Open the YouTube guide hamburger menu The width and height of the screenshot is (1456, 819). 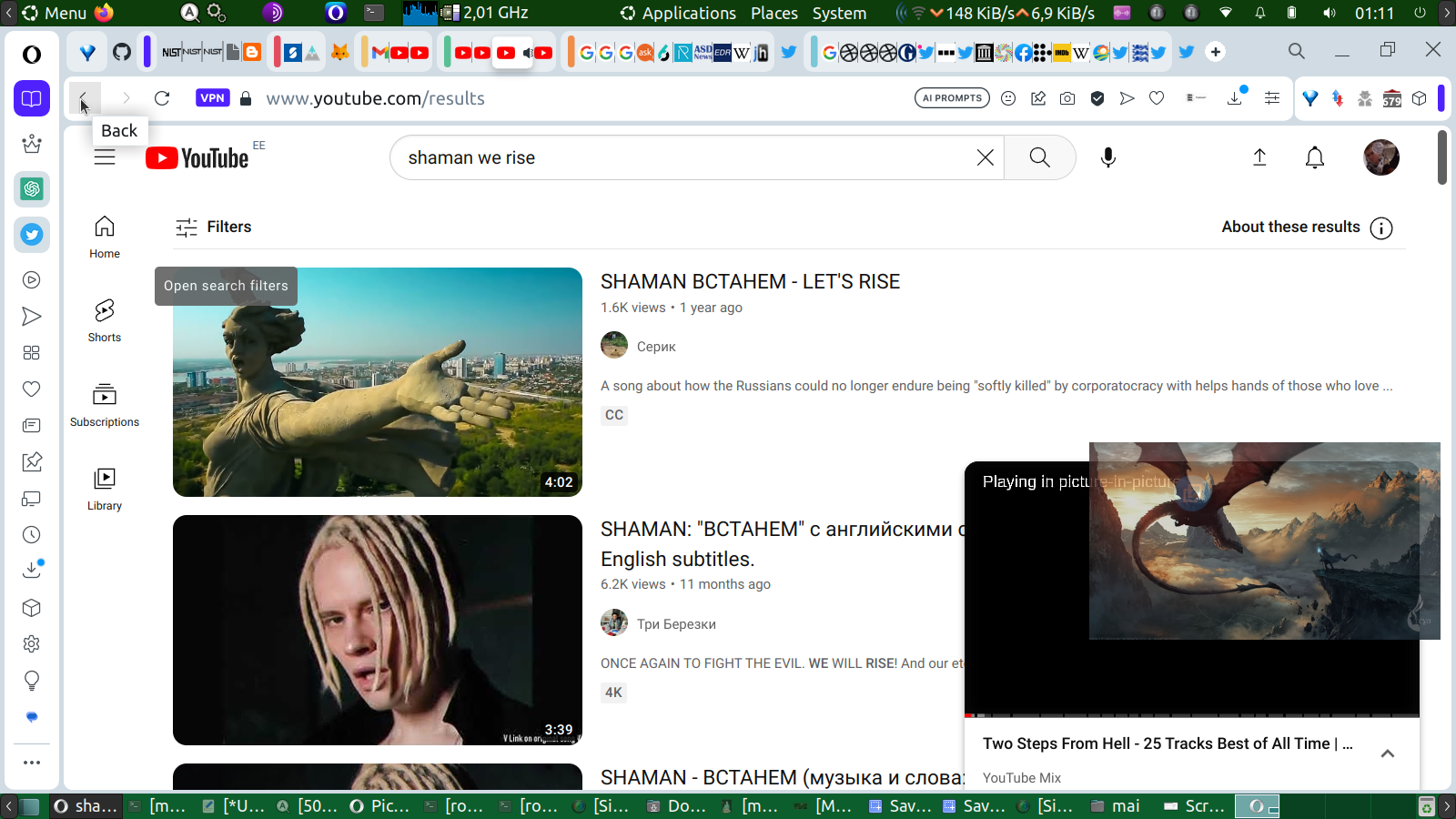click(105, 157)
